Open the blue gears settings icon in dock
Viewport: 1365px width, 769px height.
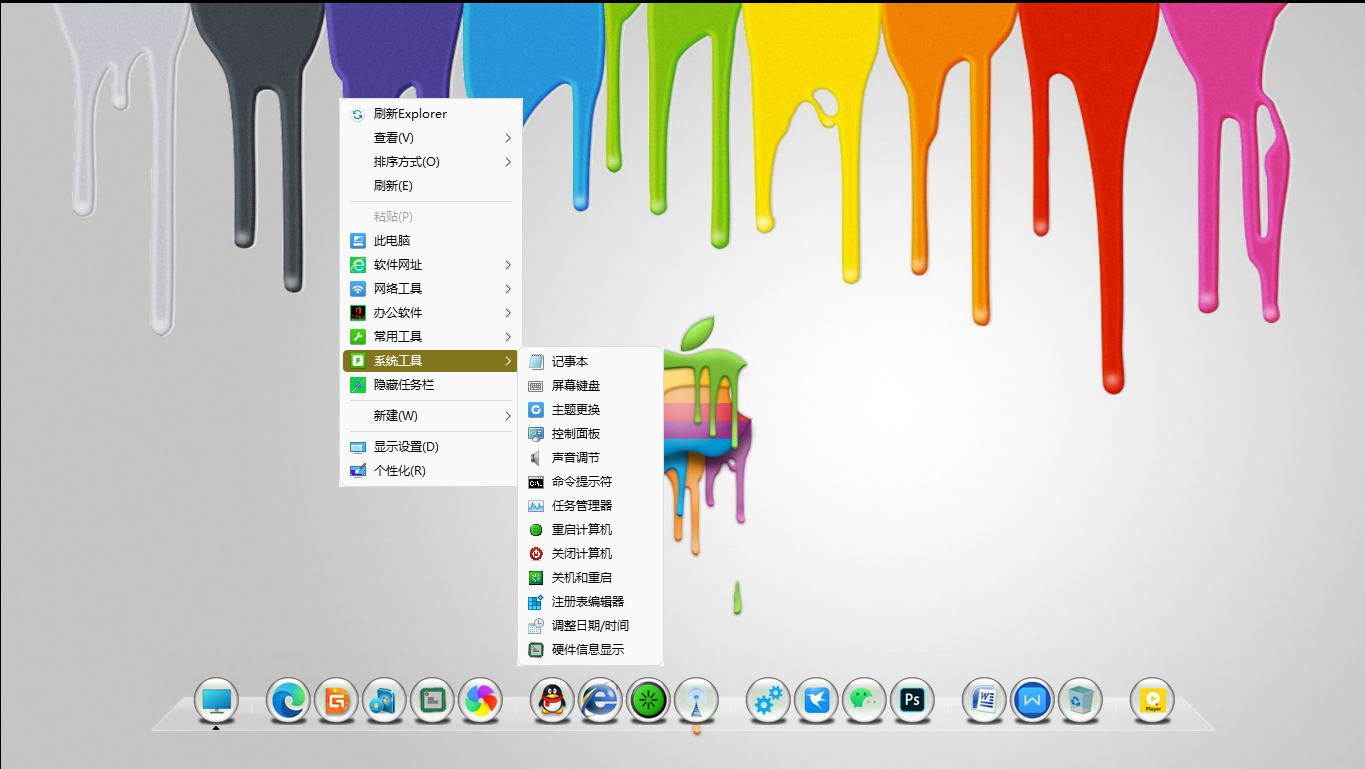coord(768,701)
